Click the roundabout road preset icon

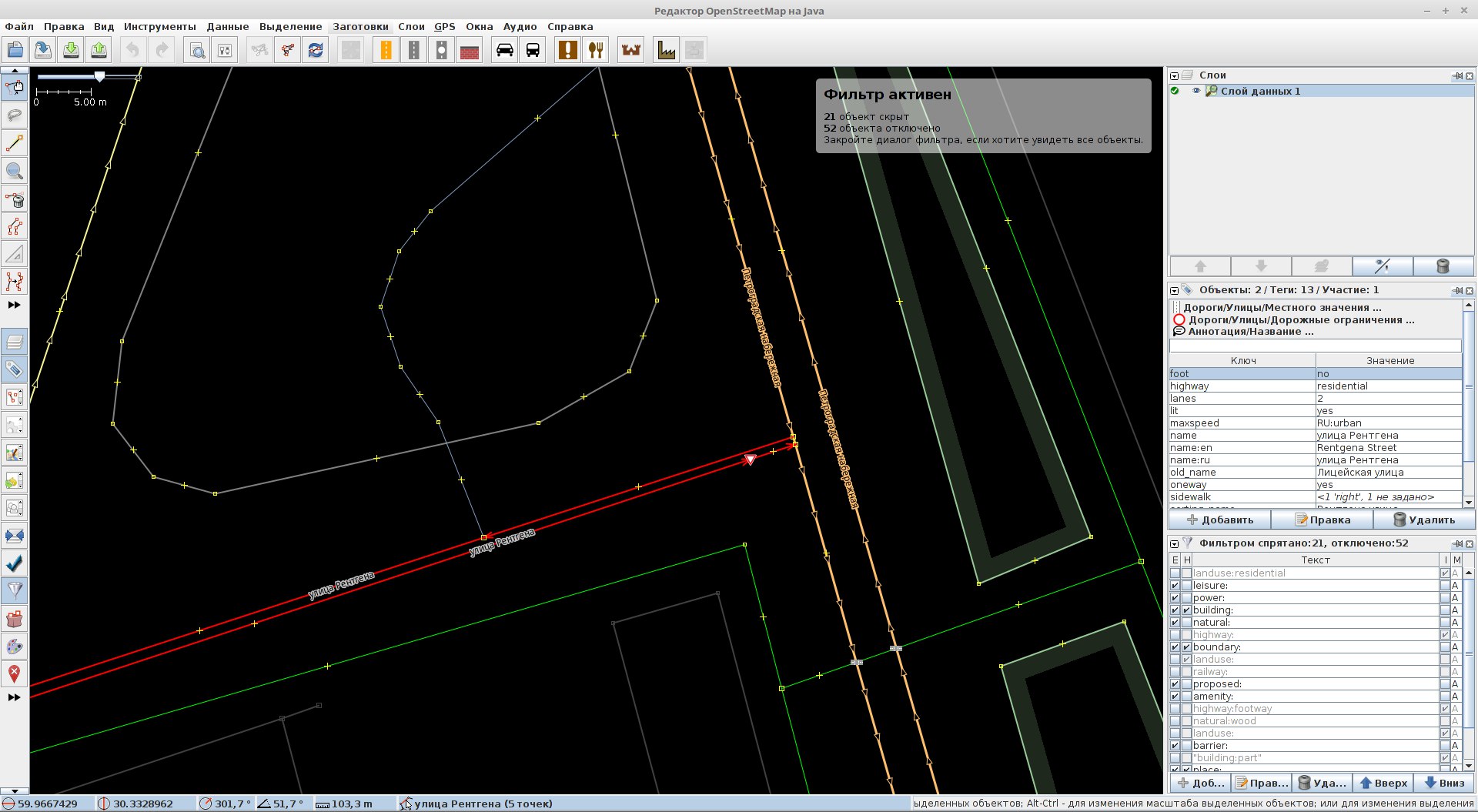pyautogui.click(x=441, y=51)
